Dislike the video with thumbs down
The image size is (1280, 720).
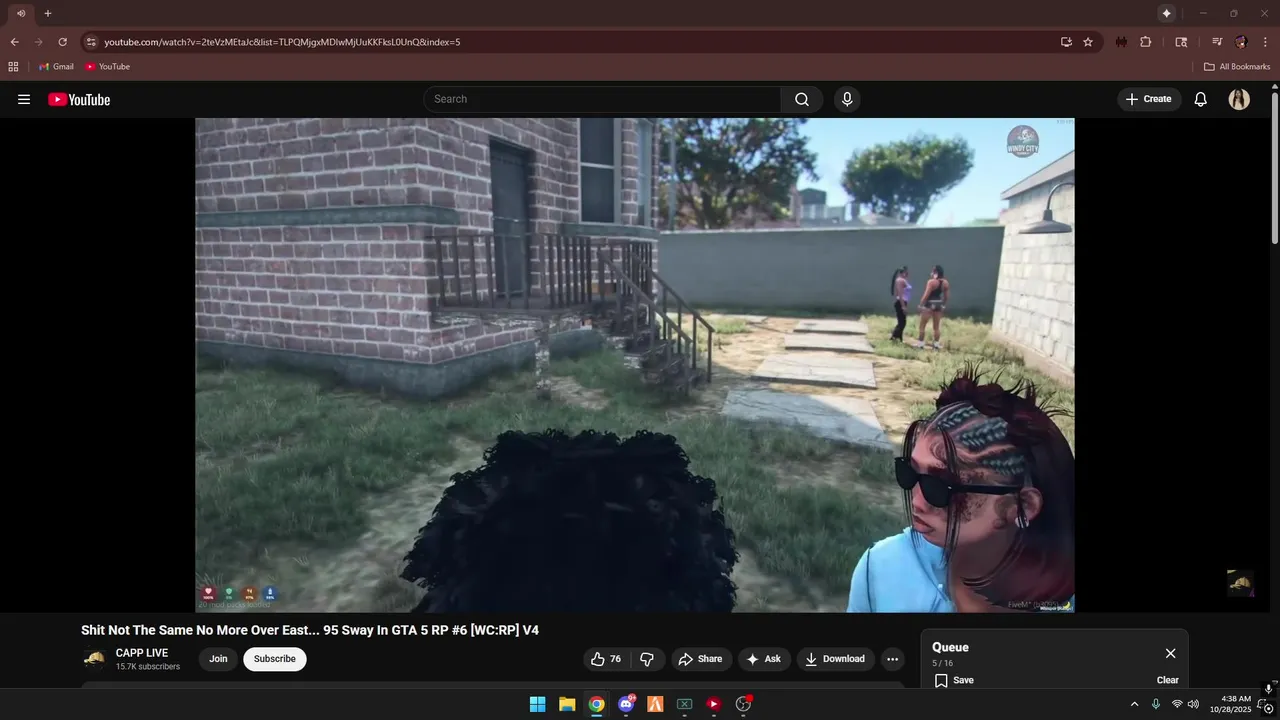[x=647, y=659]
